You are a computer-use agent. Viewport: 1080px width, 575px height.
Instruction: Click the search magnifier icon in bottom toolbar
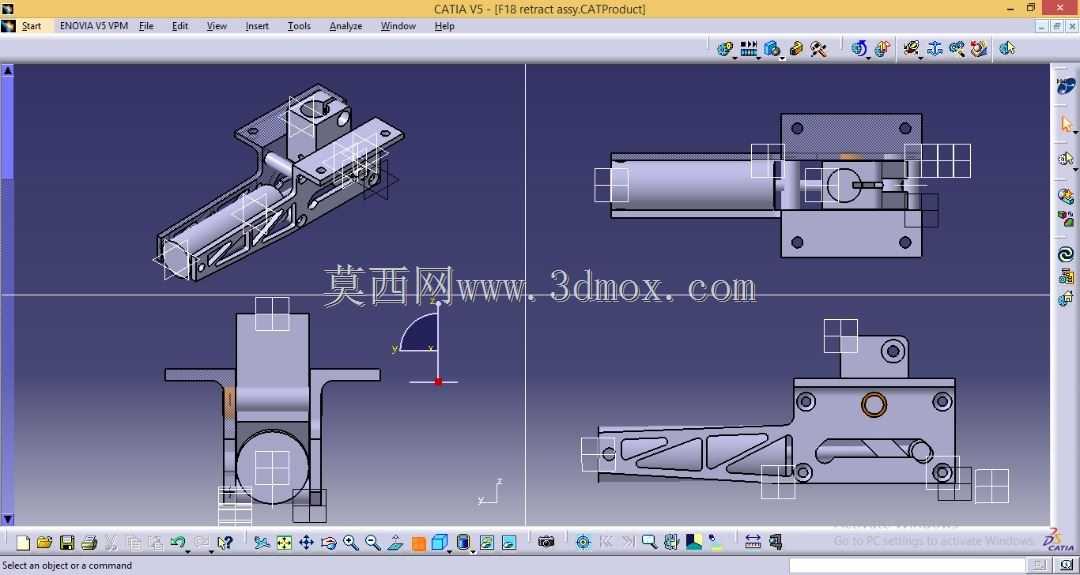click(649, 543)
